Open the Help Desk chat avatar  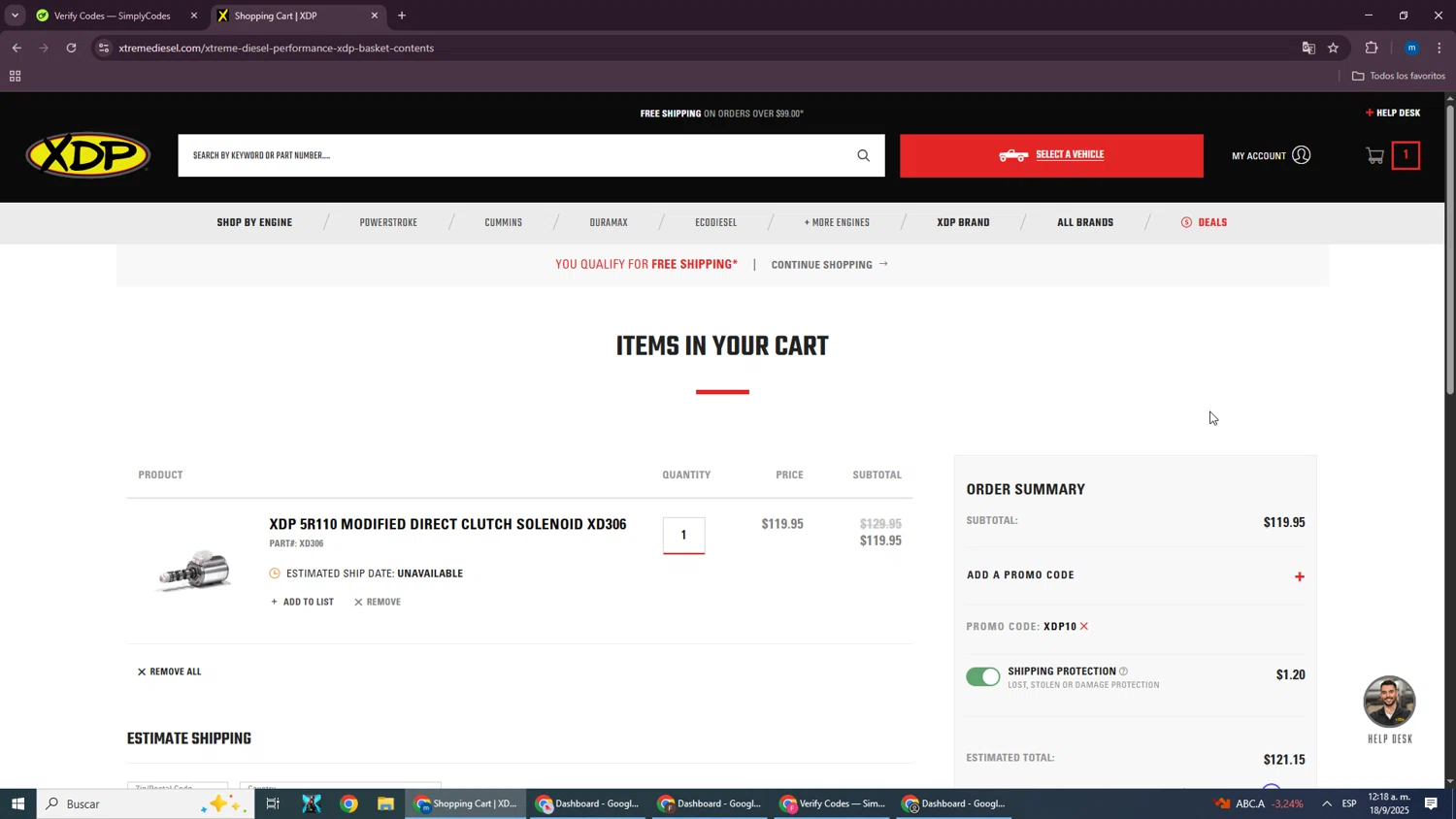tap(1389, 702)
